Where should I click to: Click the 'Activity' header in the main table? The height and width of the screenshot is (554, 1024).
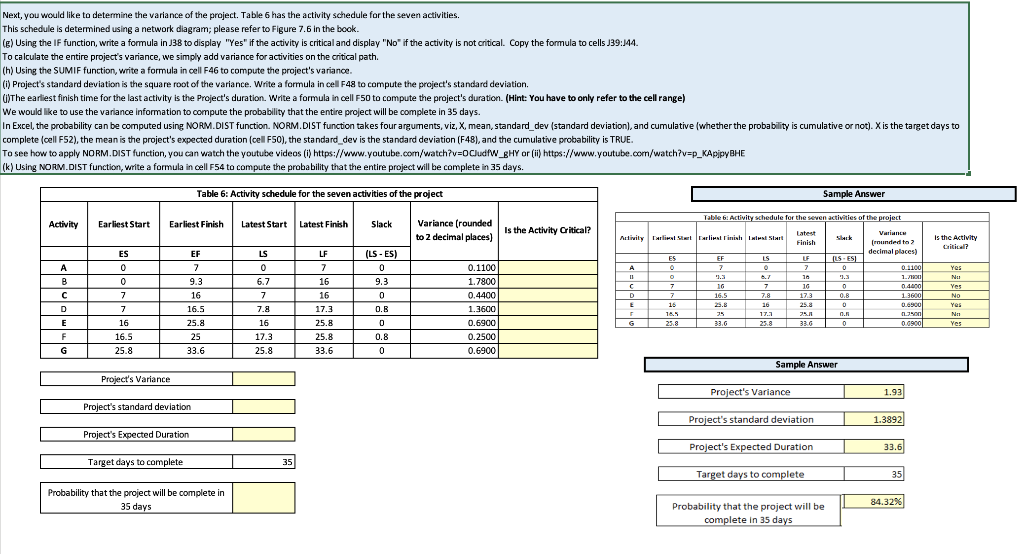point(63,224)
